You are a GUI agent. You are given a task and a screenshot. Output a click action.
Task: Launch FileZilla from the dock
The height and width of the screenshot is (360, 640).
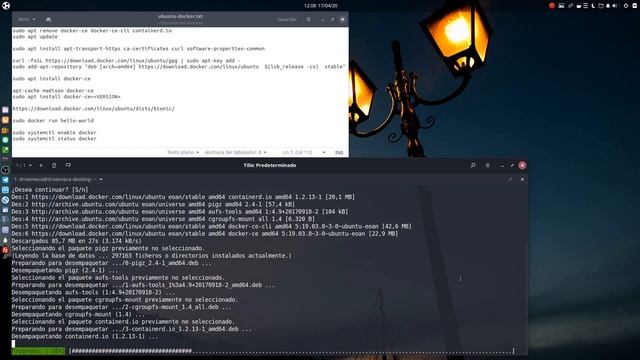(x=5, y=250)
